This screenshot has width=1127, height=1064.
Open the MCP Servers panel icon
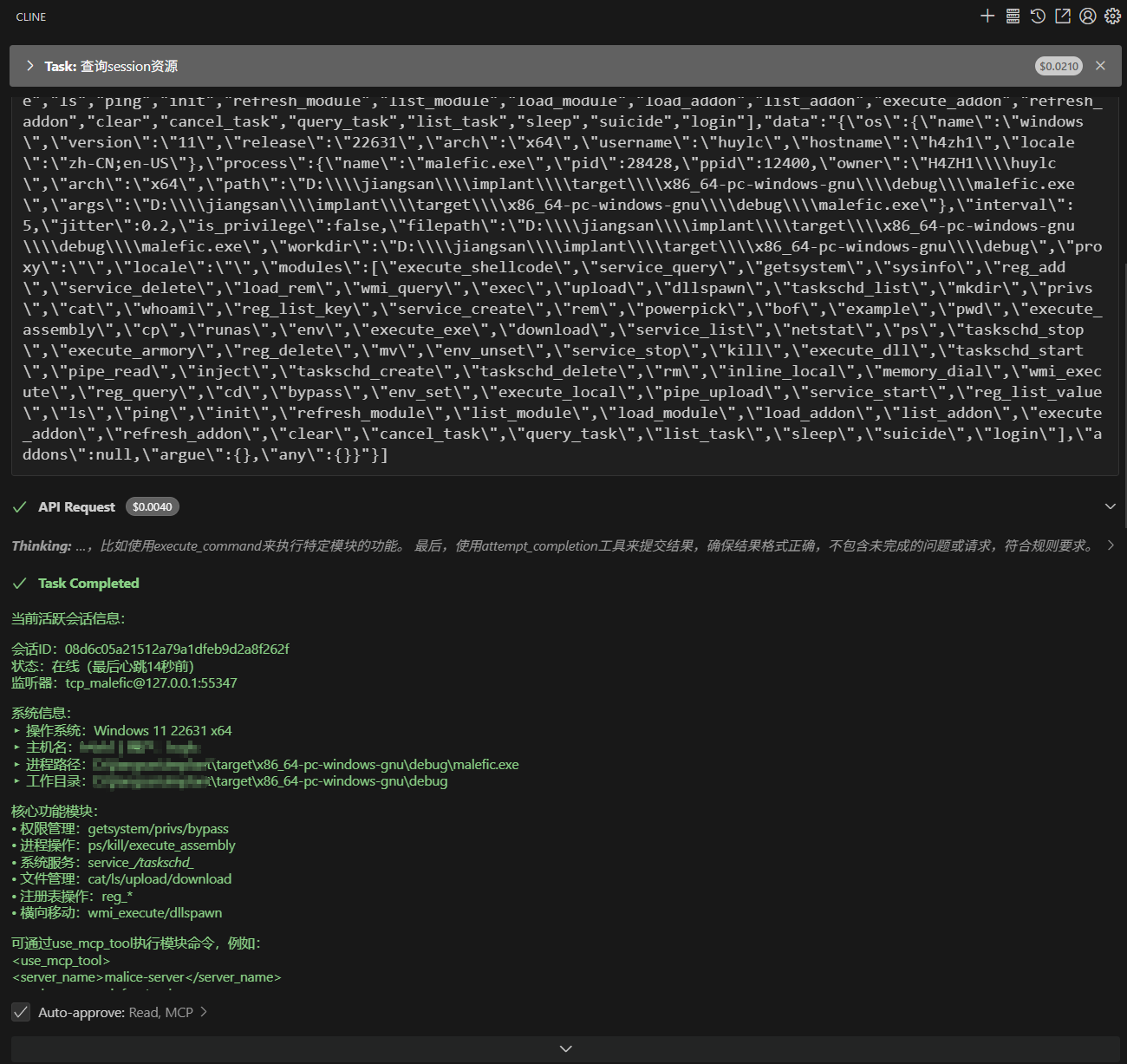pyautogui.click(x=1012, y=16)
